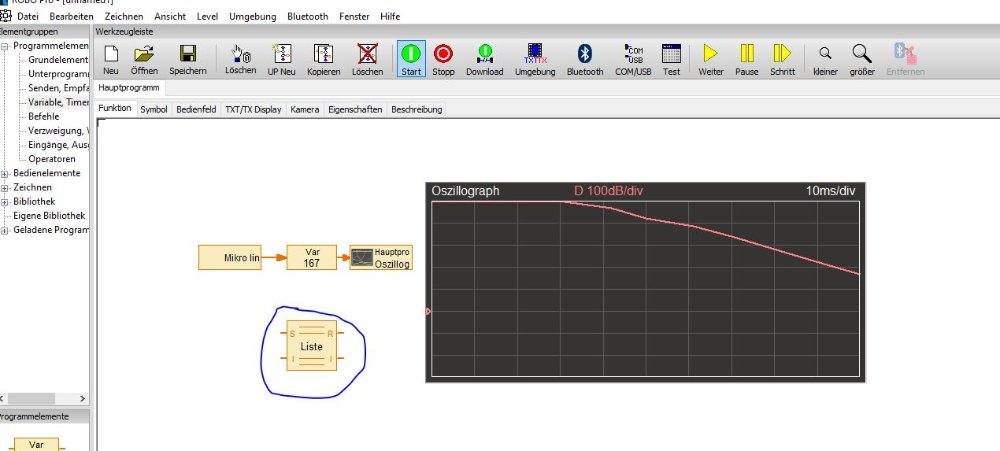Expand the Bibliothek tree node
The width and height of the screenshot is (1000, 451).
tap(6, 202)
